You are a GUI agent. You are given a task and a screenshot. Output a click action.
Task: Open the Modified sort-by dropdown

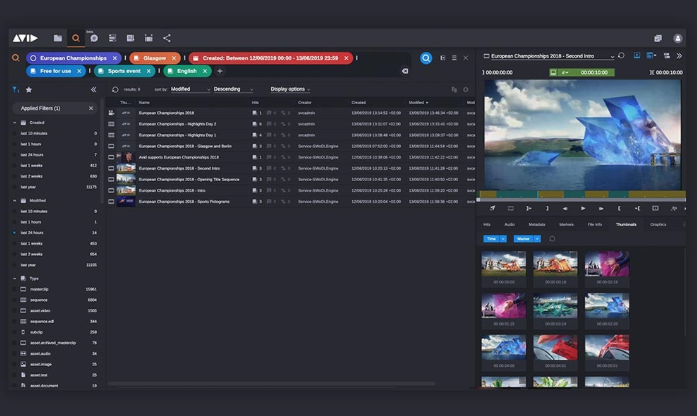pyautogui.click(x=189, y=89)
